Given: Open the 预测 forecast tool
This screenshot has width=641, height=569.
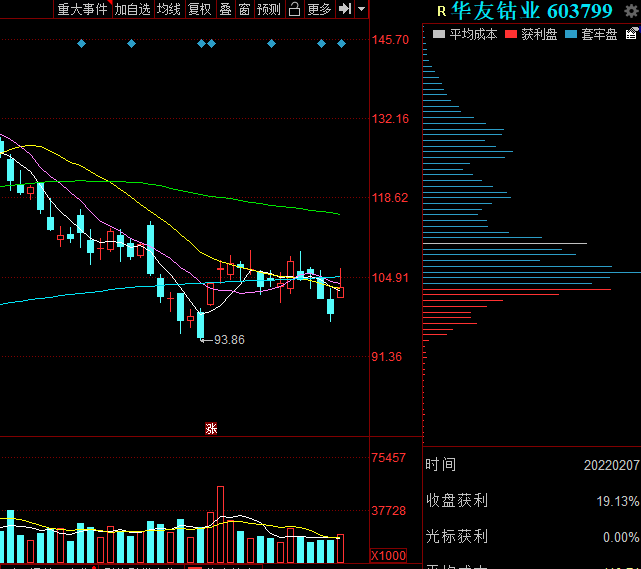Looking at the screenshot, I should pos(269,9).
